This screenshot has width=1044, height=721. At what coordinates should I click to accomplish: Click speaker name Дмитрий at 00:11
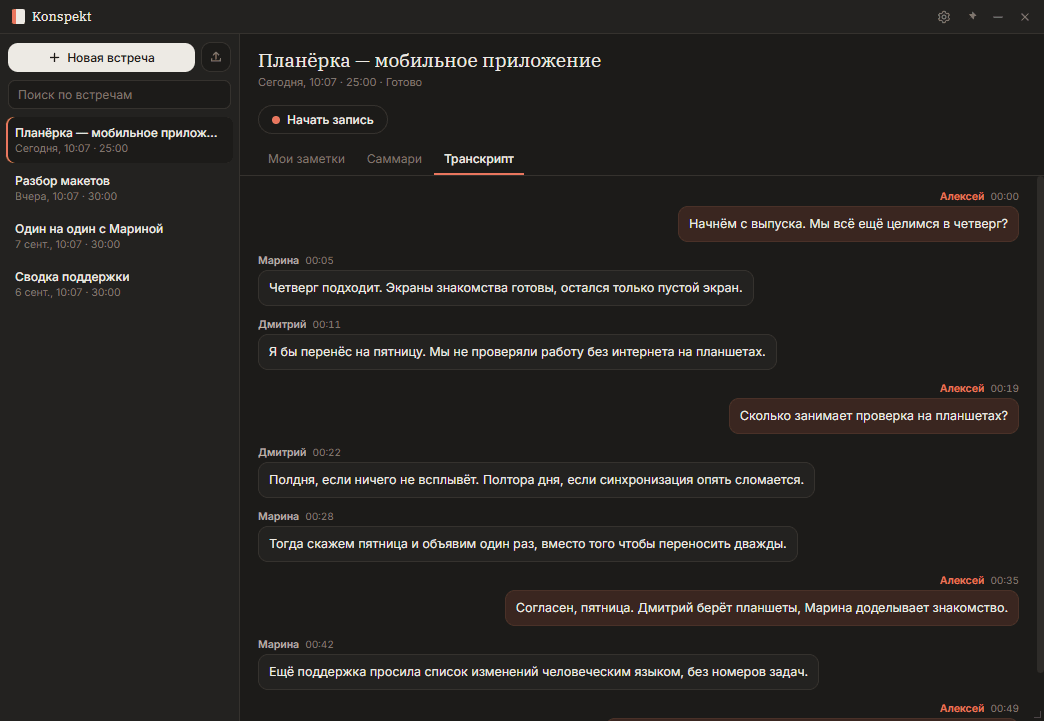tap(282, 324)
